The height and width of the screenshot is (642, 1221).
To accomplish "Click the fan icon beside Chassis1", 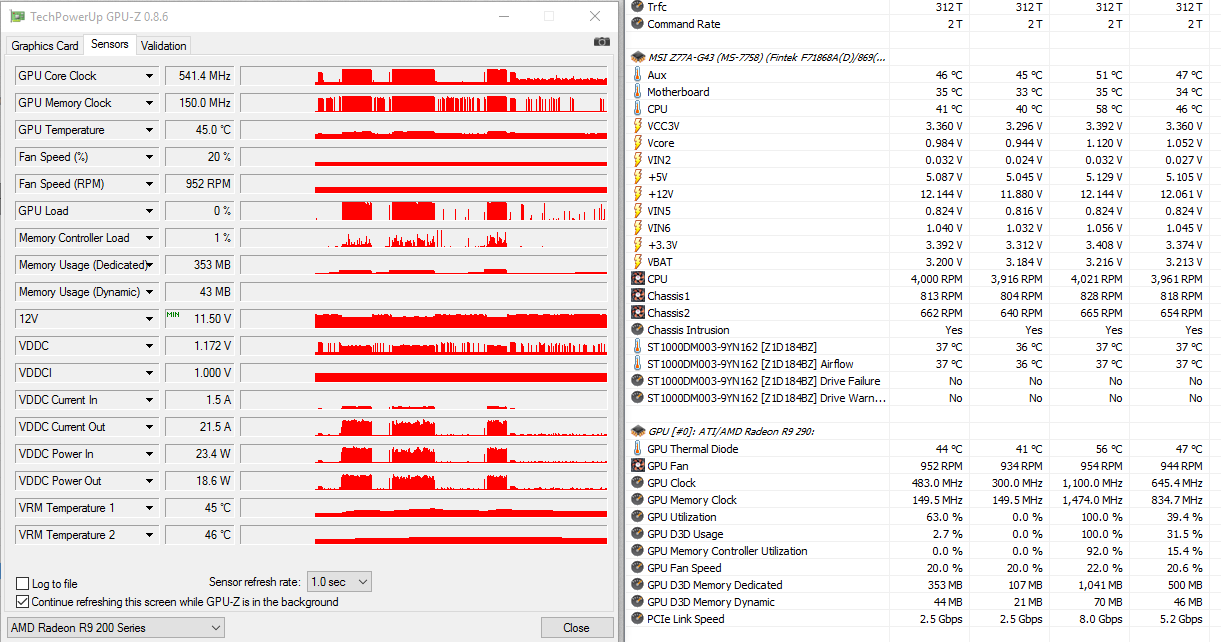I will tap(638, 296).
